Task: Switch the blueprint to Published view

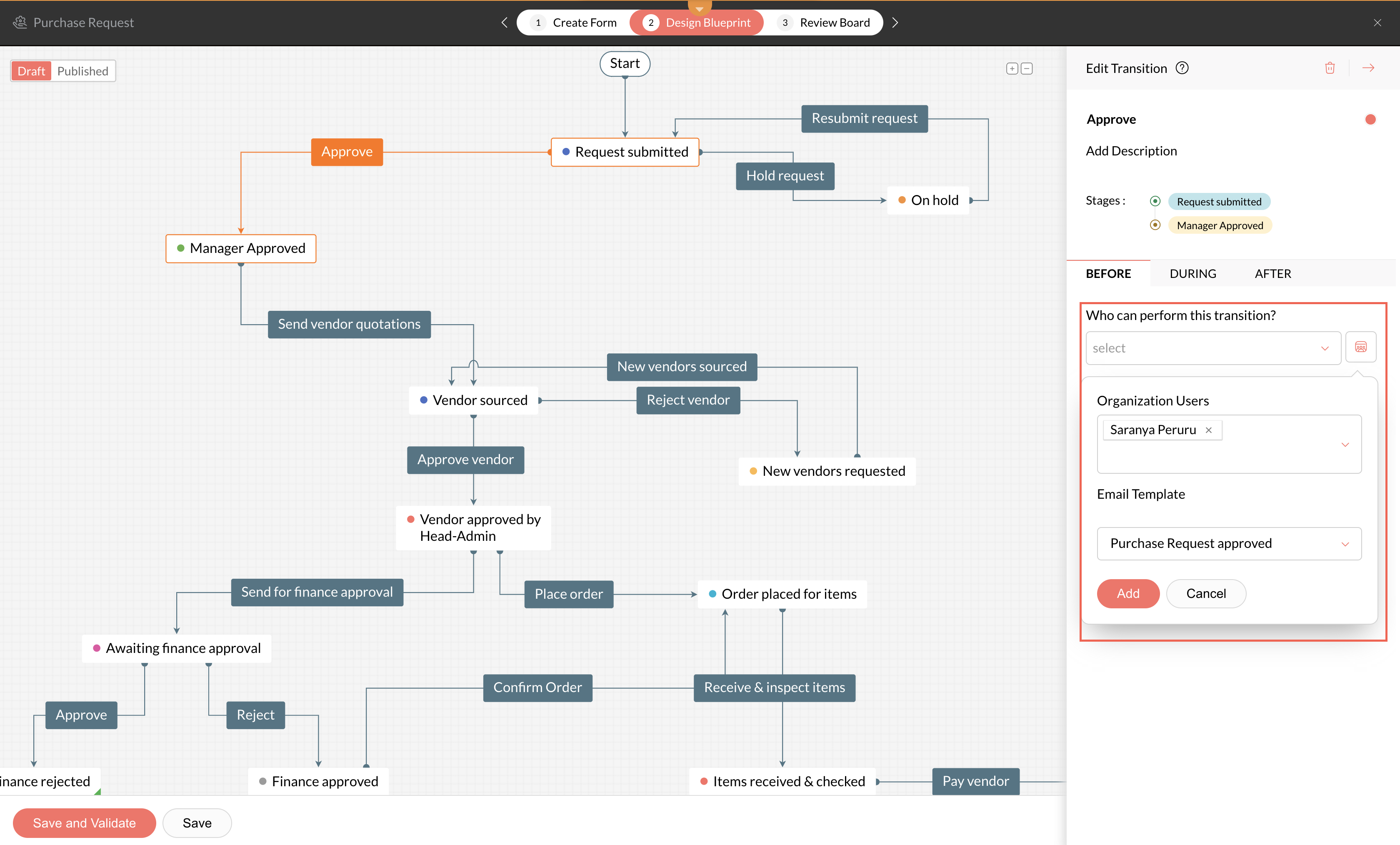Action: 83,71
